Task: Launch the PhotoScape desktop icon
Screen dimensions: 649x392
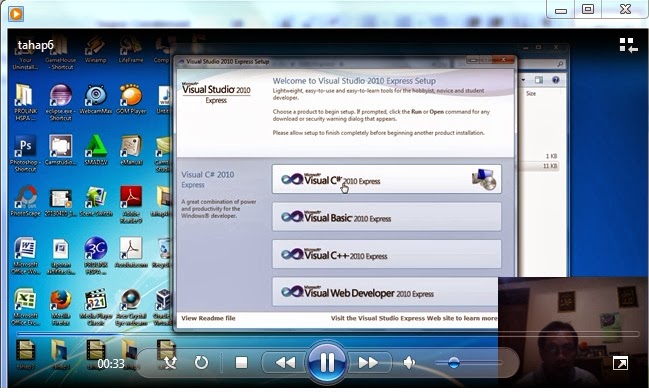Action: [x=25, y=201]
